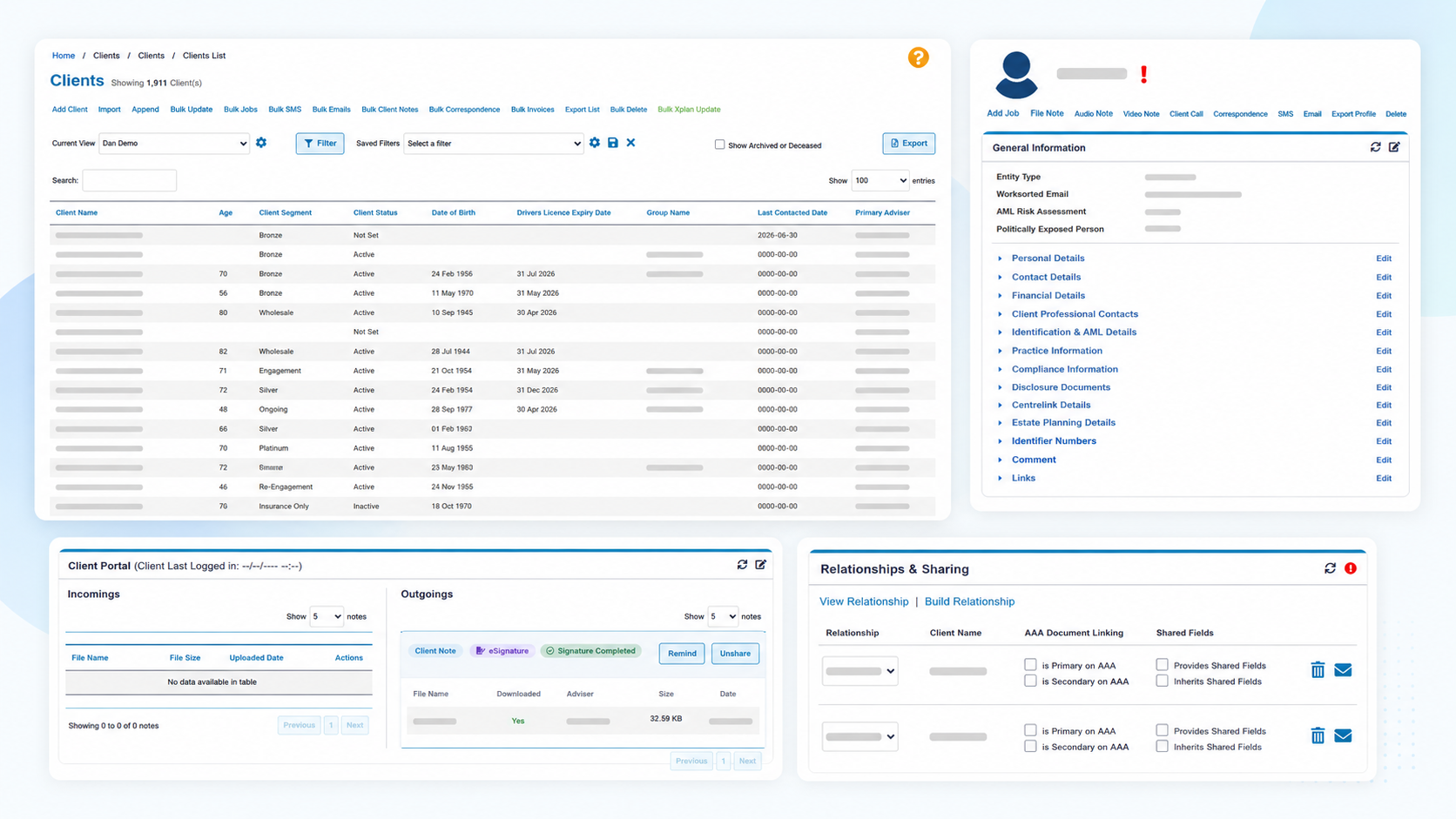Open Incomings Show notes dropdown

327,616
